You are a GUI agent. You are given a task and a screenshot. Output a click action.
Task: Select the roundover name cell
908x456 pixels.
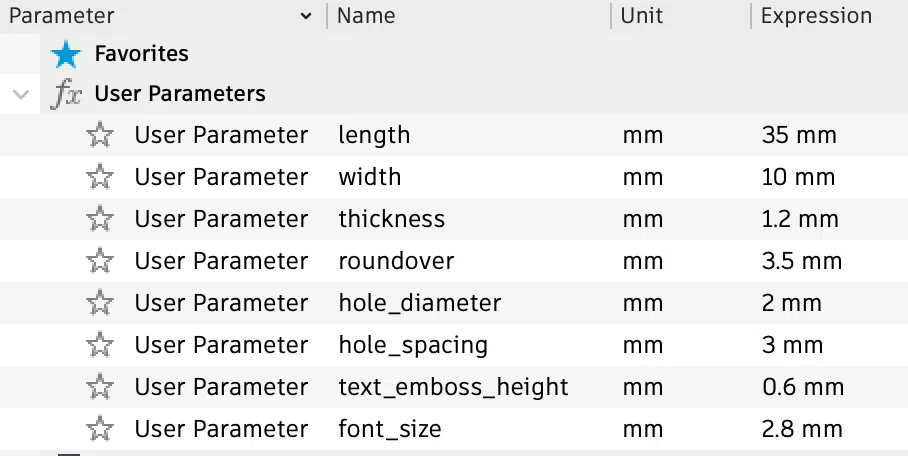pos(396,261)
